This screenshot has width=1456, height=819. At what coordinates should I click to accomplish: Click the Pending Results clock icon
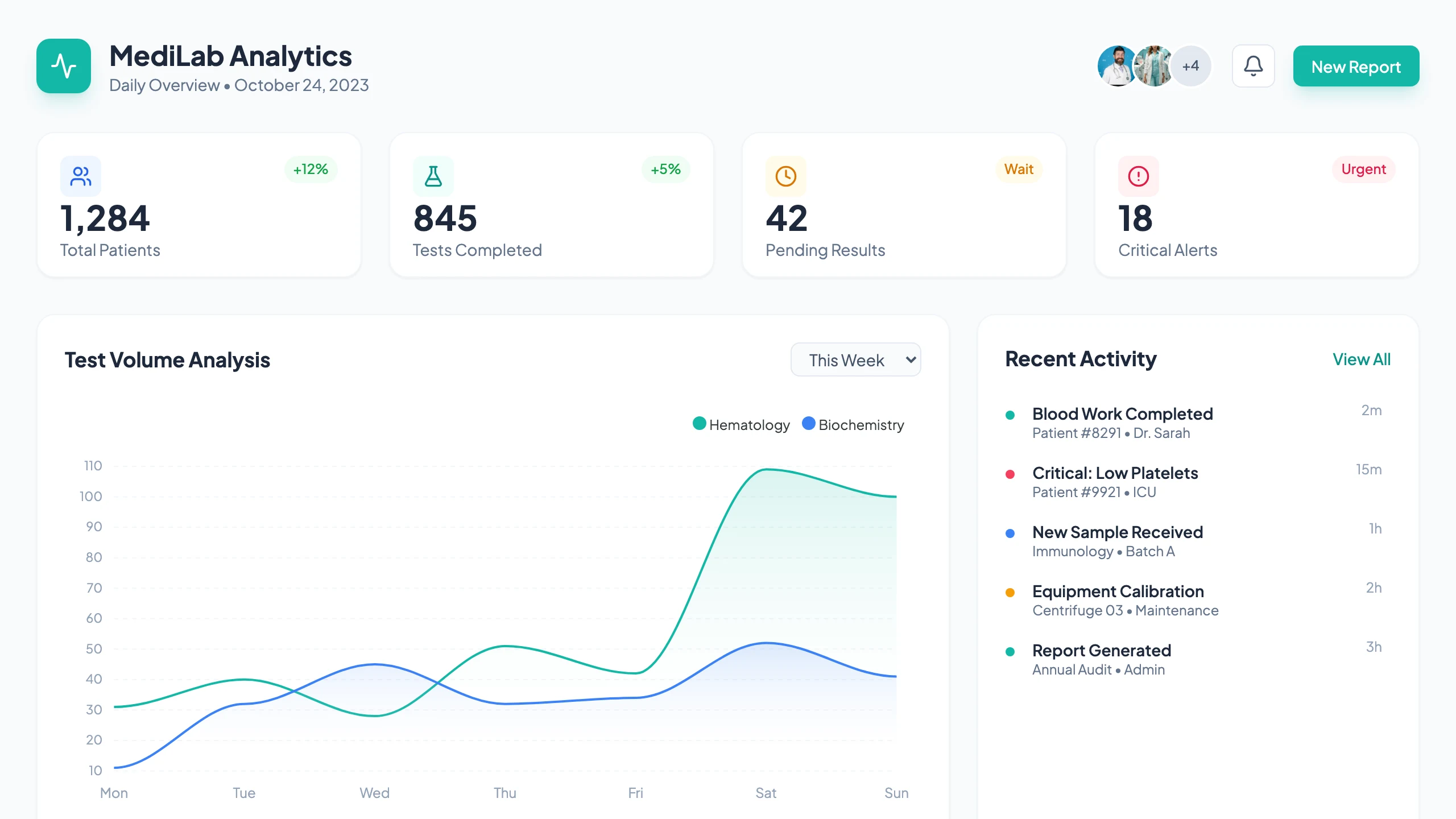786,176
